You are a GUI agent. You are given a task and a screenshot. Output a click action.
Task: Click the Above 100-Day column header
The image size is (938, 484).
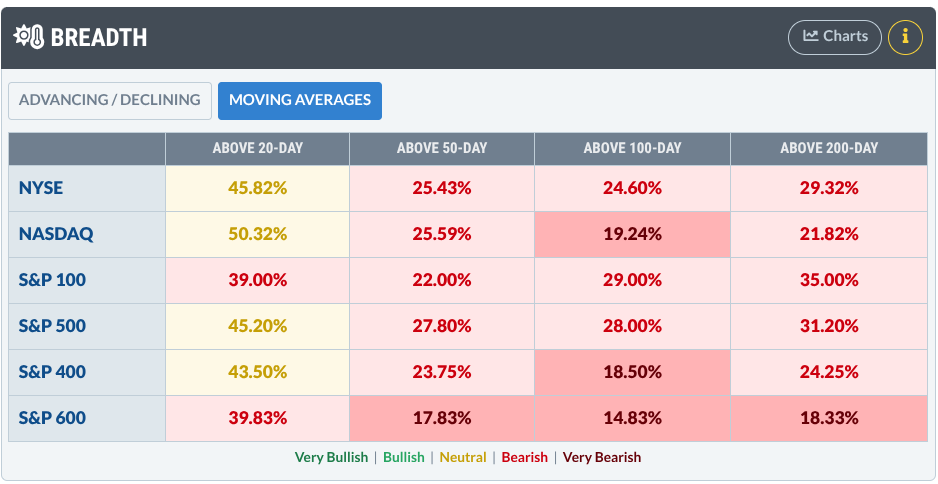tap(632, 148)
